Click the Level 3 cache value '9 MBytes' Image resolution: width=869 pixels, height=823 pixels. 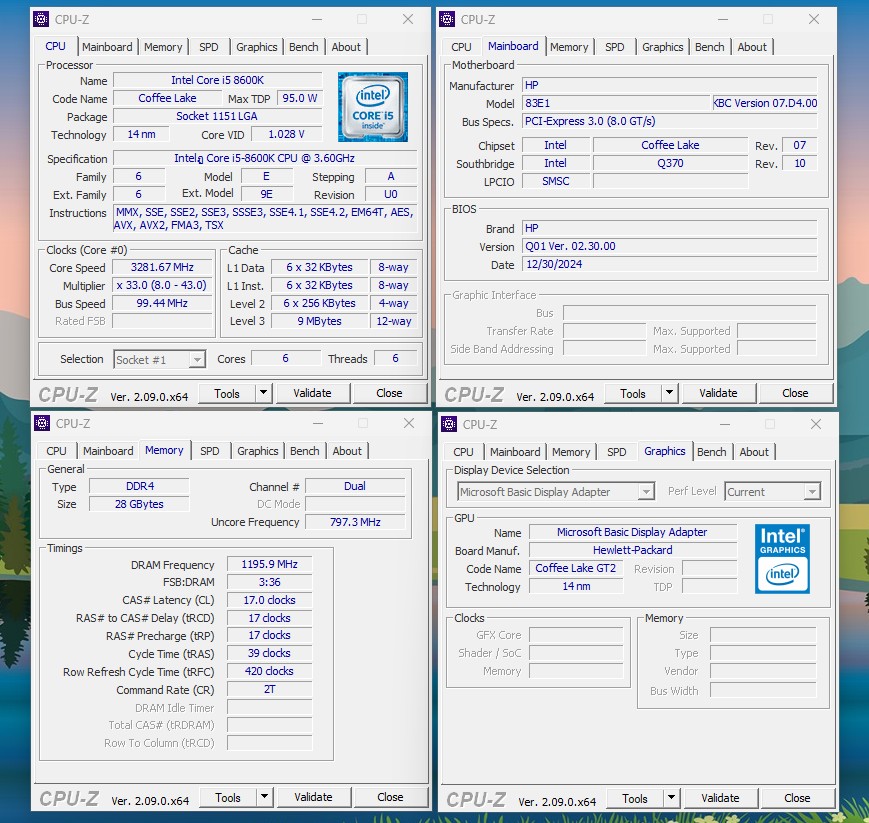pos(319,321)
